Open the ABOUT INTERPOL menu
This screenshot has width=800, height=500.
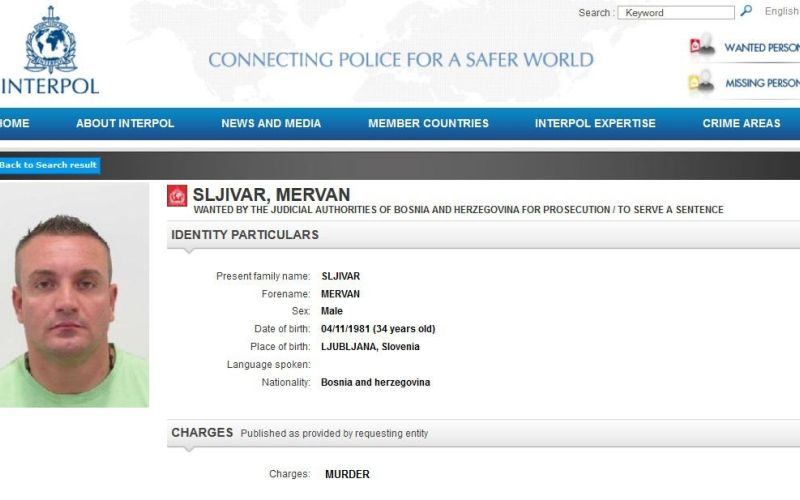125,123
